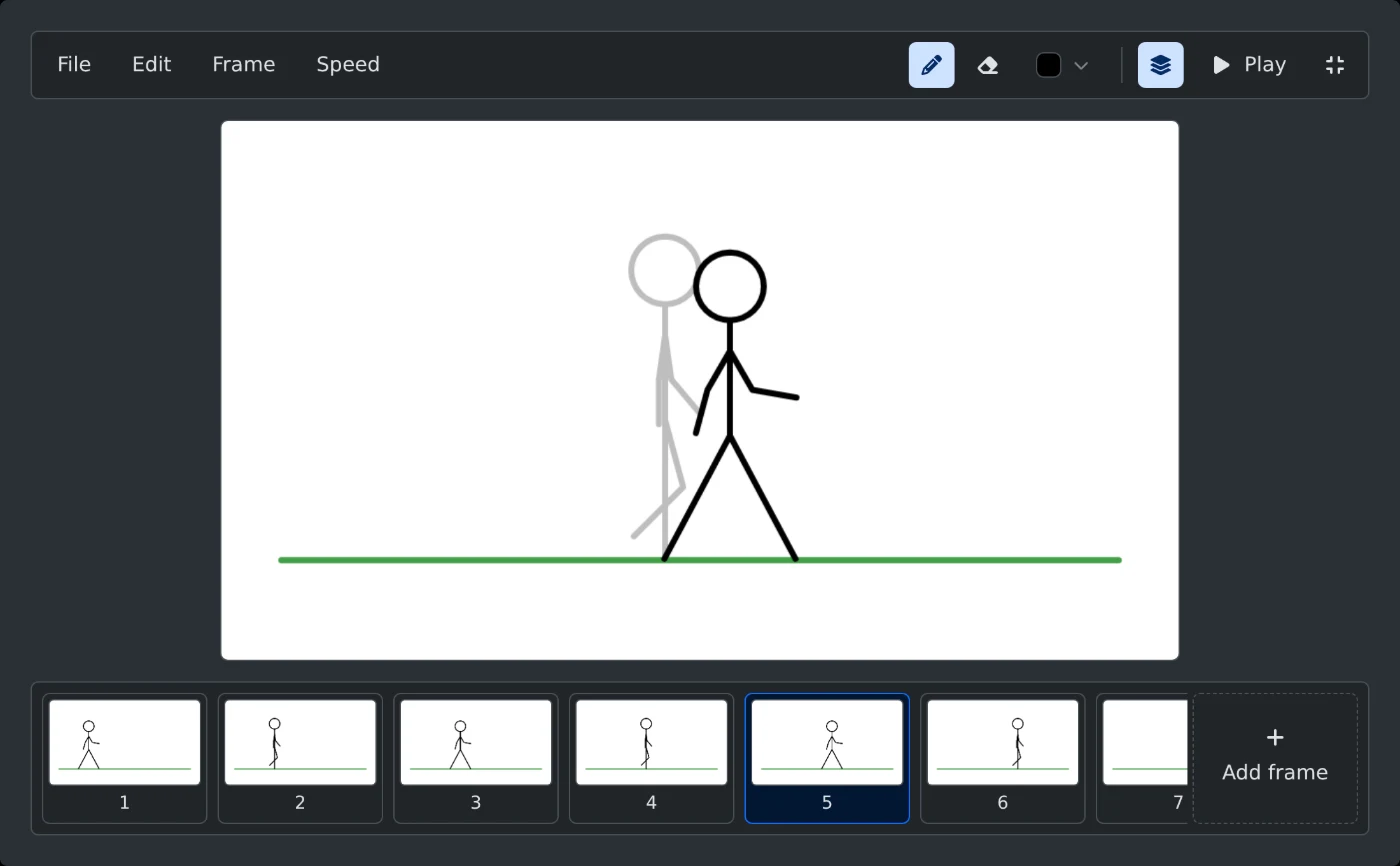Screen dimensions: 1400x866
Task: Select frame 3 thumbnail
Action: pyautogui.click(x=476, y=758)
